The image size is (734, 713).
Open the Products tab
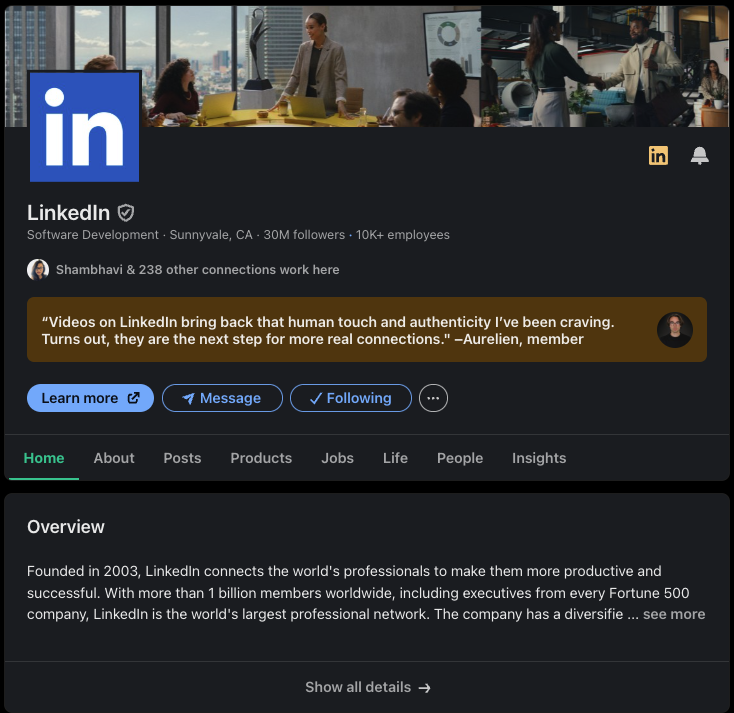tap(261, 458)
